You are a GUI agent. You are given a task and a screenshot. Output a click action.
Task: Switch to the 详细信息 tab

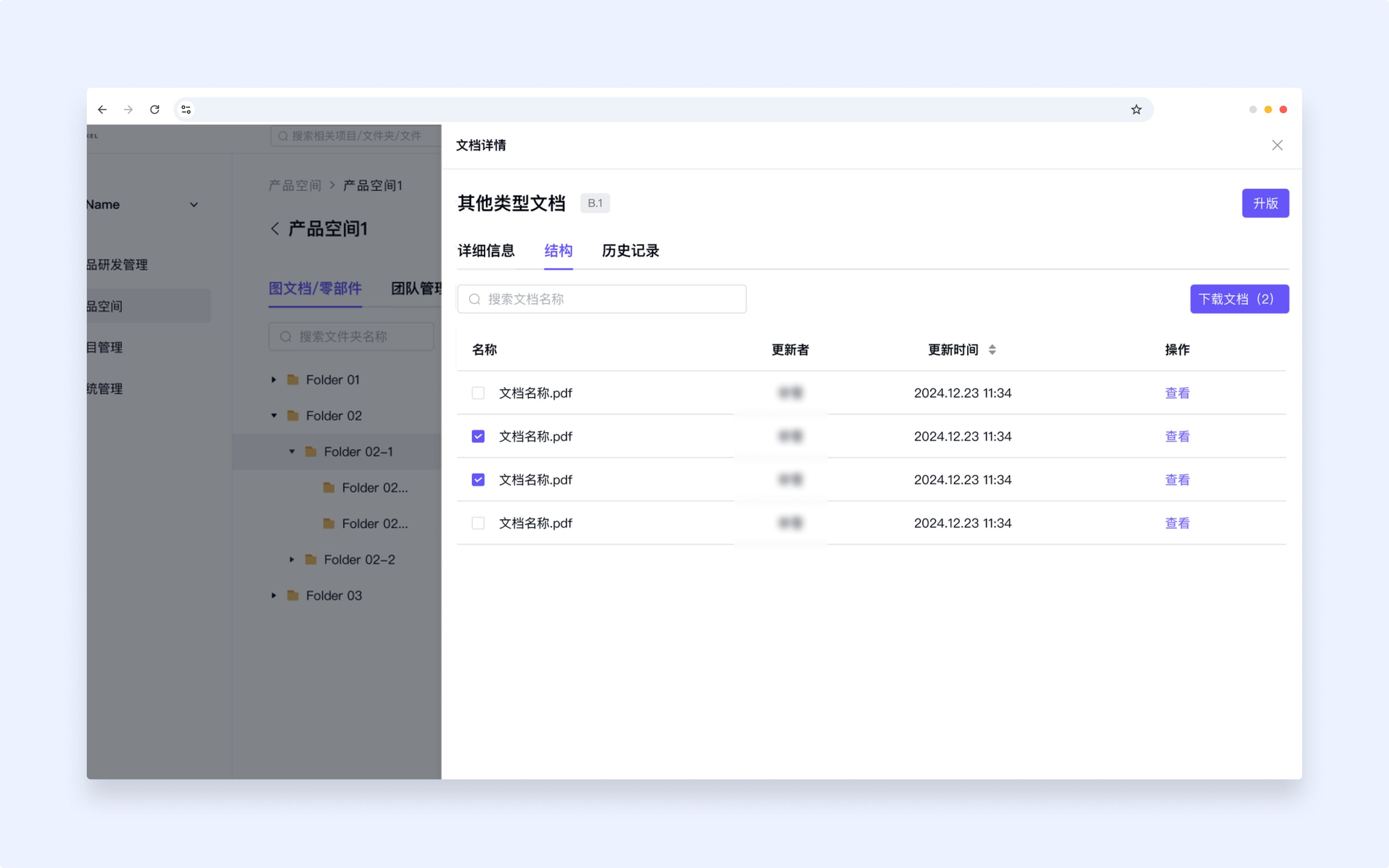[x=486, y=251]
